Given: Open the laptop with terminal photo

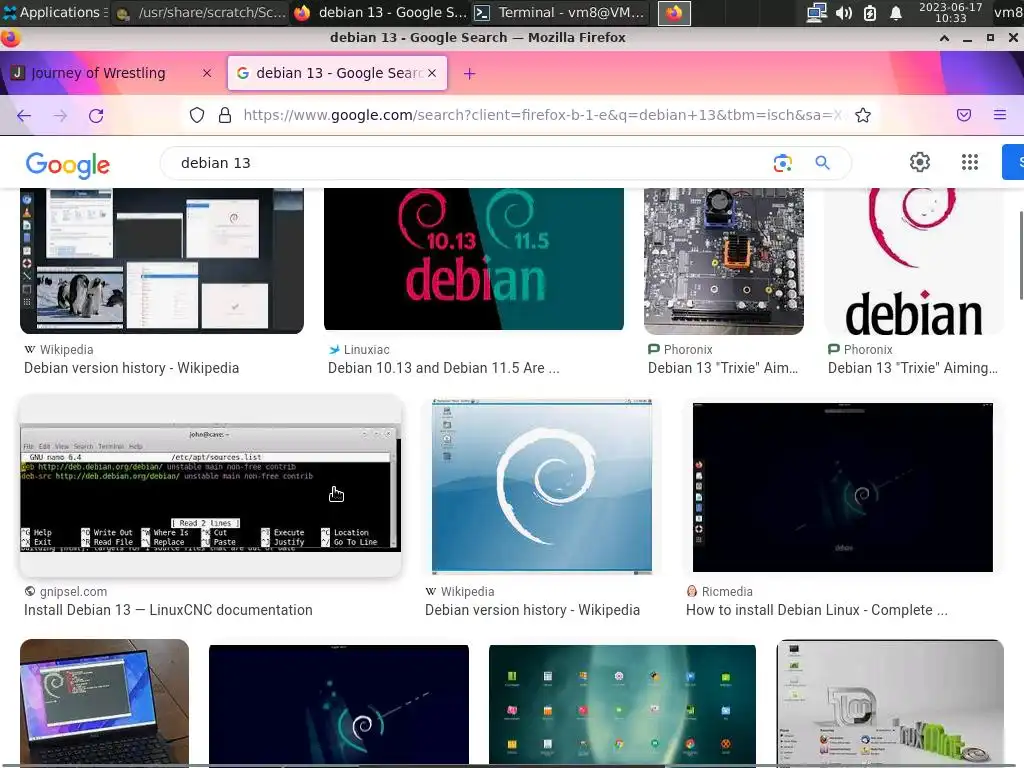Looking at the screenshot, I should coord(104,701).
